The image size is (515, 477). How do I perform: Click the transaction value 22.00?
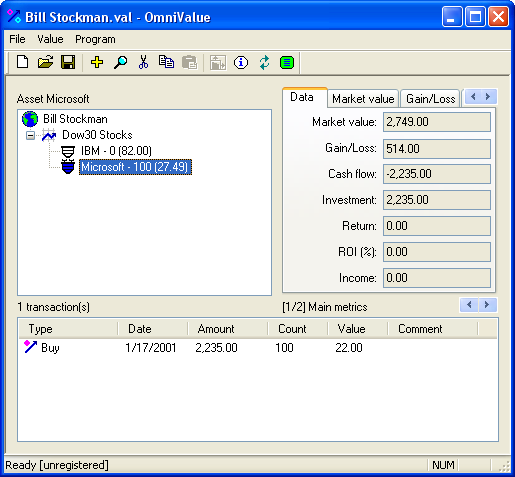click(349, 348)
